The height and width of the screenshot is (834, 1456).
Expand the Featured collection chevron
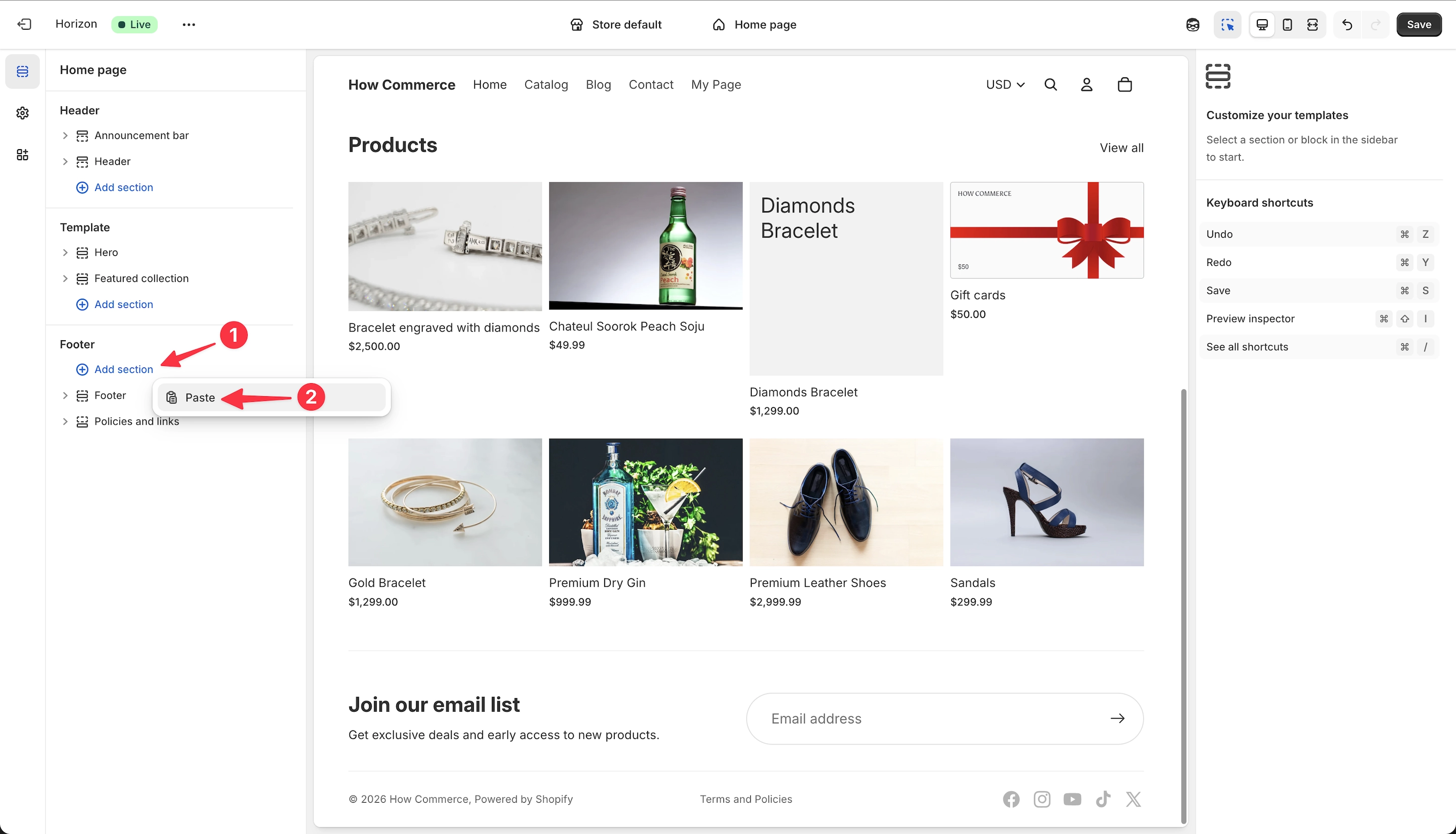(65, 279)
